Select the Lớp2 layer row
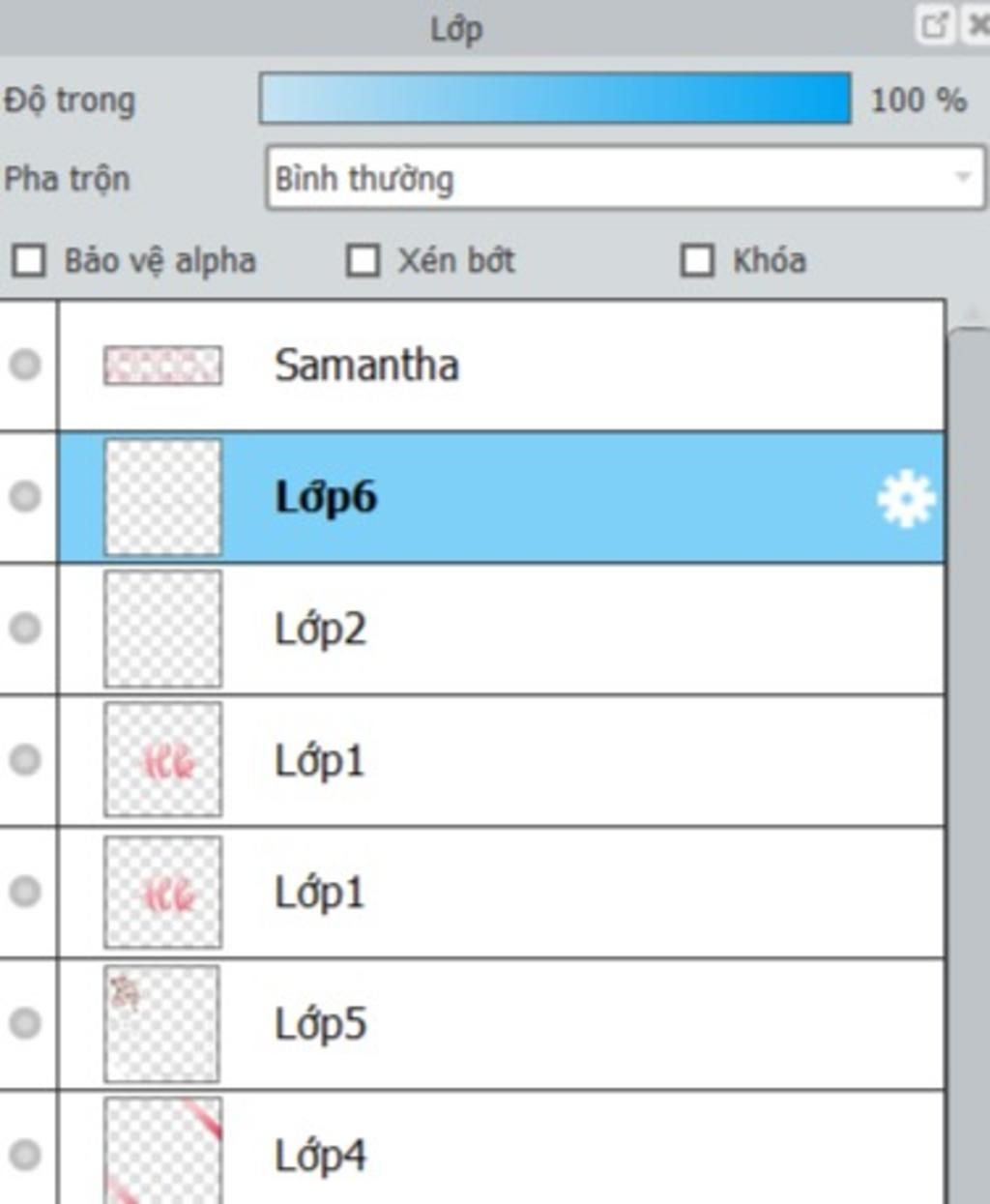 502,629
